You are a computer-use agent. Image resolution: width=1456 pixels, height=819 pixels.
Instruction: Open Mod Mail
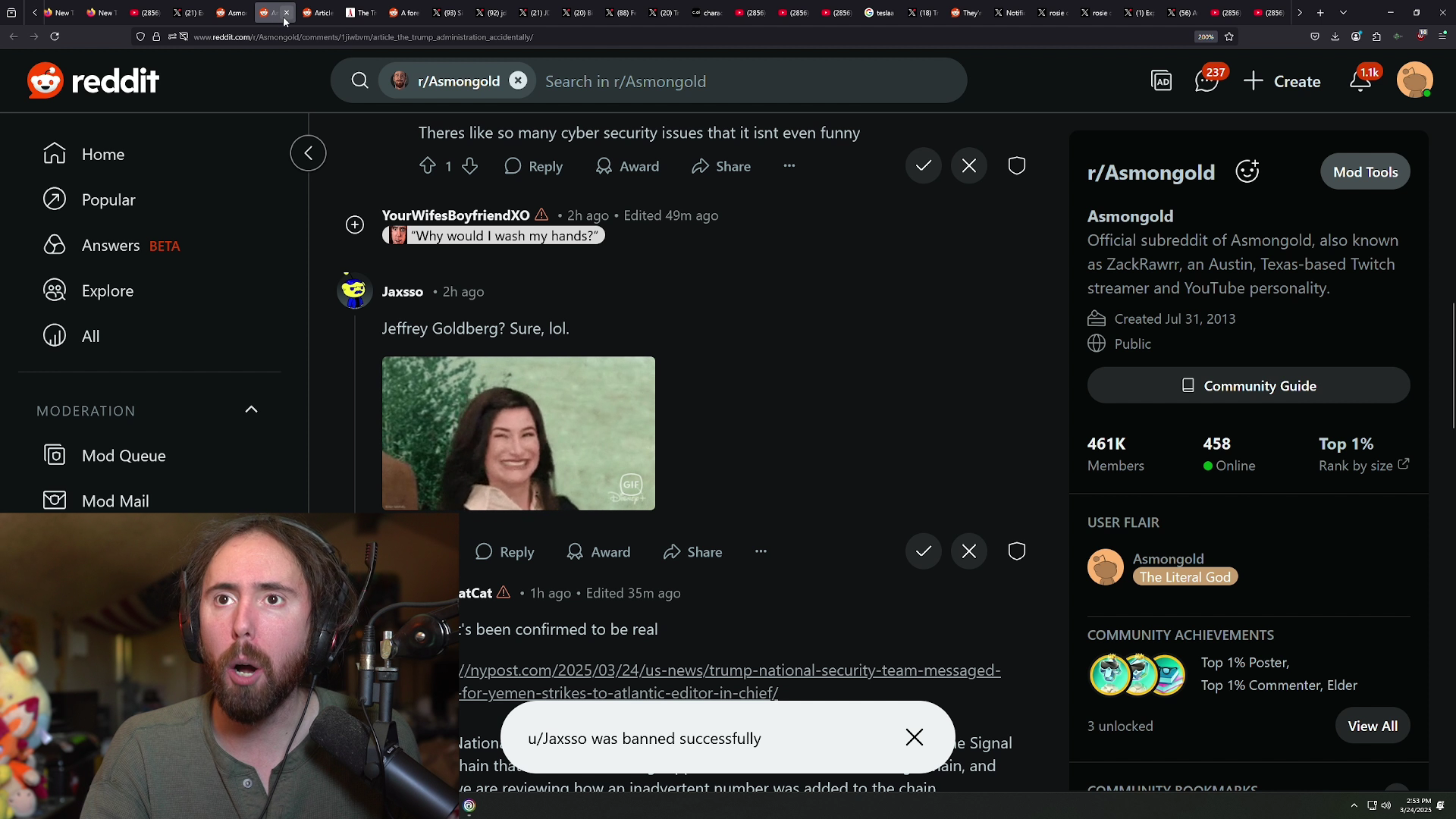click(x=96, y=500)
